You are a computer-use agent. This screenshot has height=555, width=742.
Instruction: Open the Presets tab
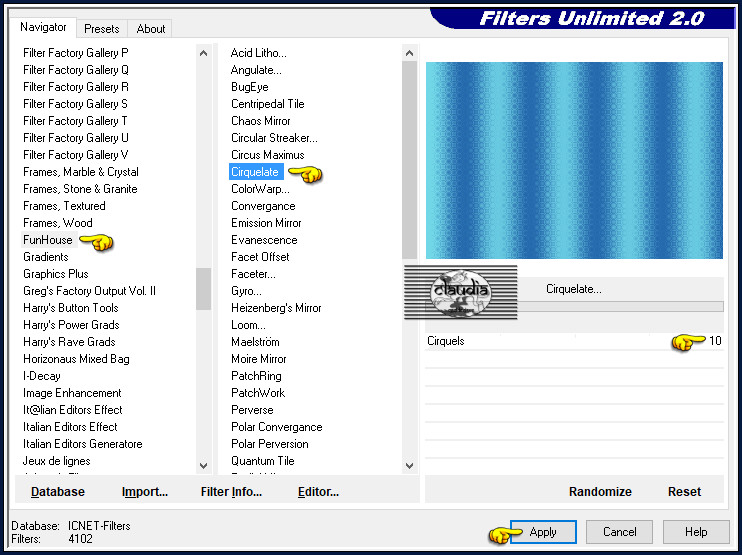point(102,29)
